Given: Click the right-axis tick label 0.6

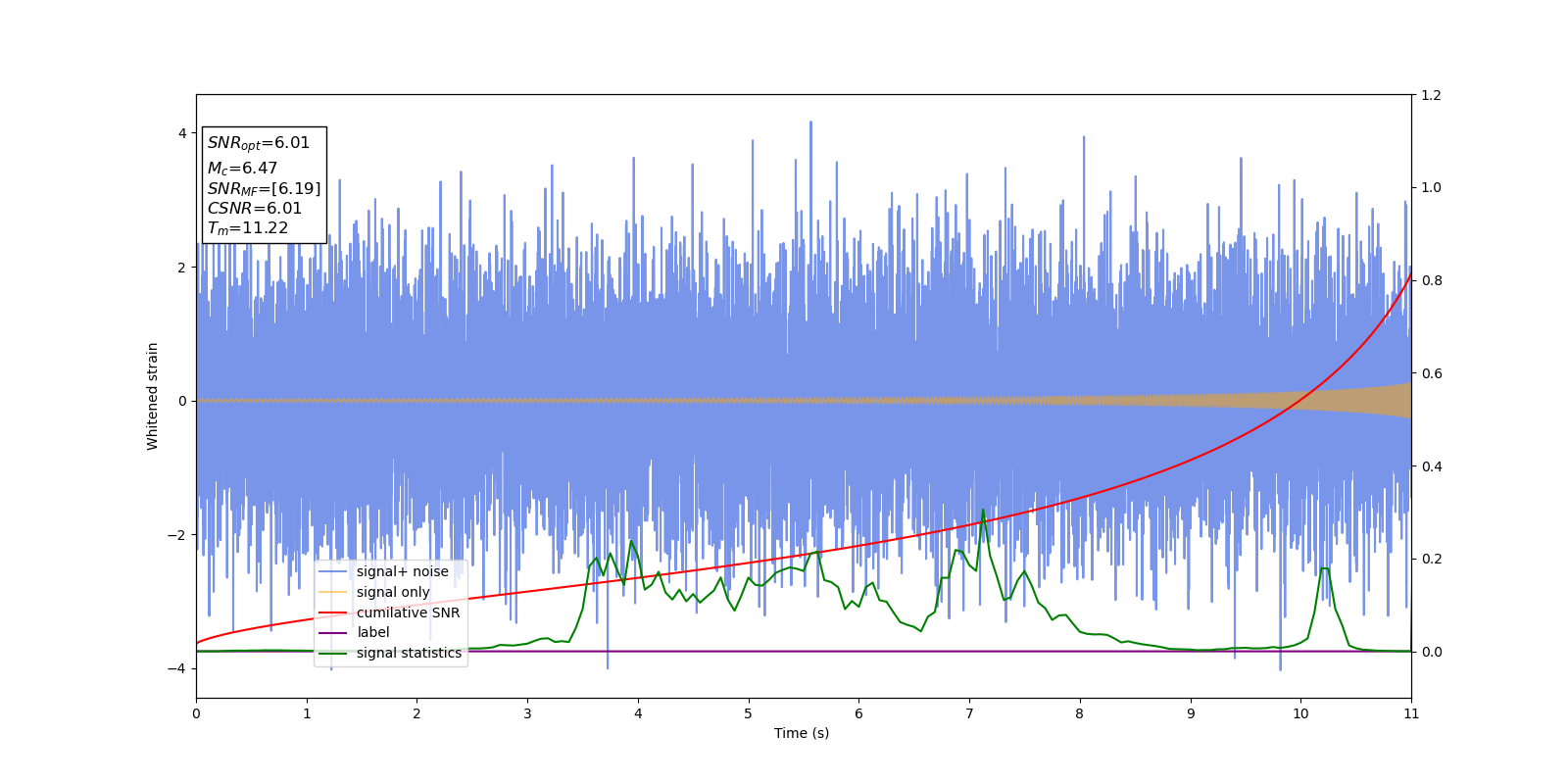Looking at the screenshot, I should coord(1431,373).
